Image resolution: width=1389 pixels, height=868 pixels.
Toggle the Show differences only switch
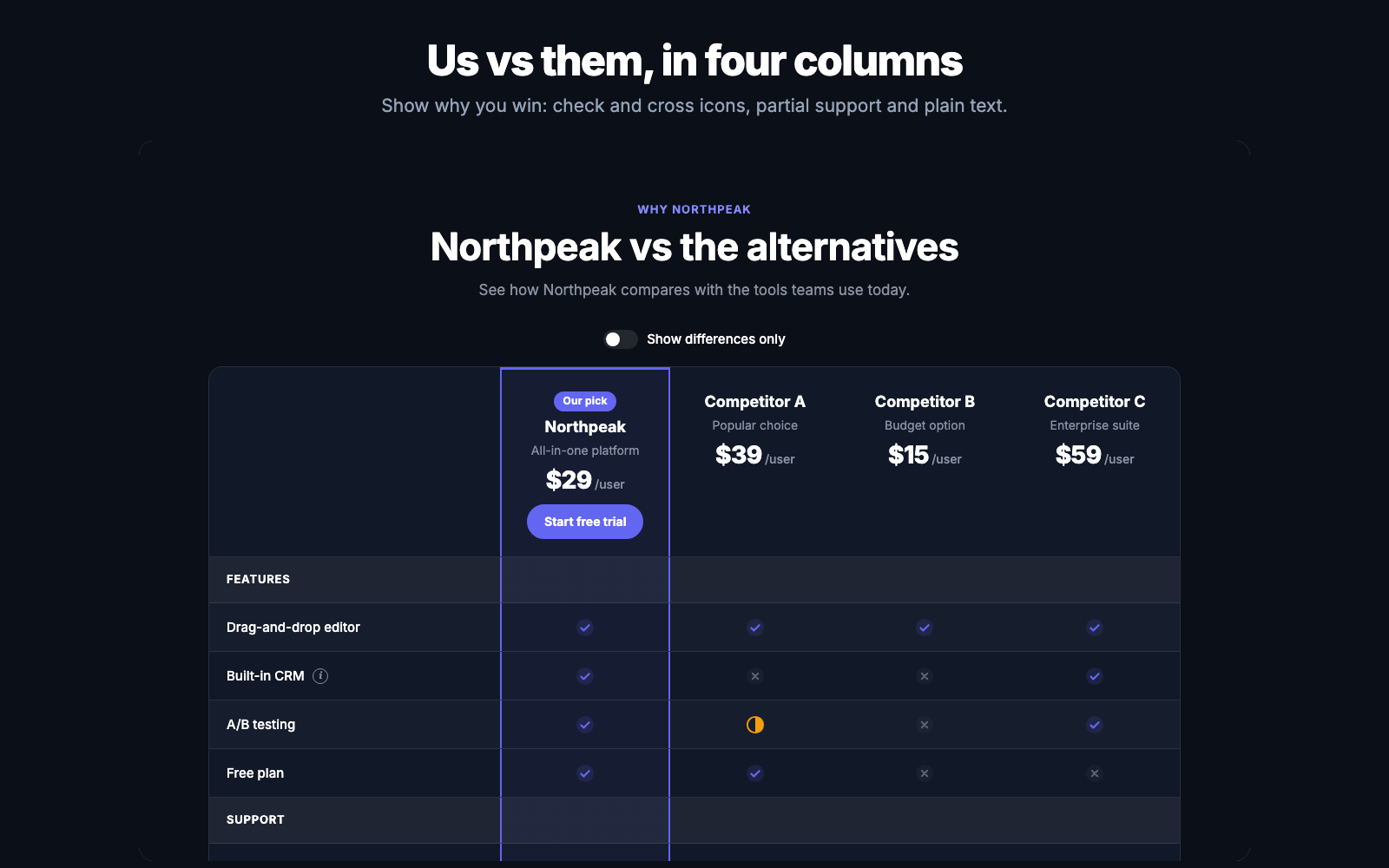click(x=621, y=339)
